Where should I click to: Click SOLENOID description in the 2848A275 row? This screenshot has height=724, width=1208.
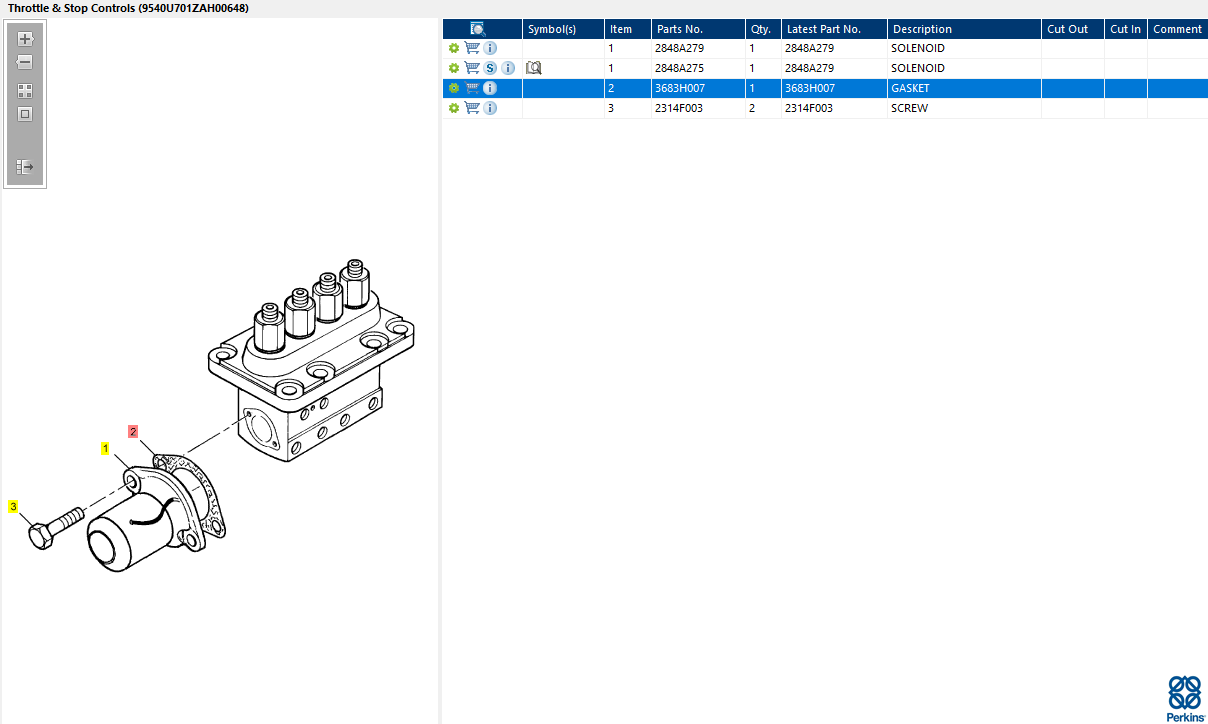click(x=918, y=68)
